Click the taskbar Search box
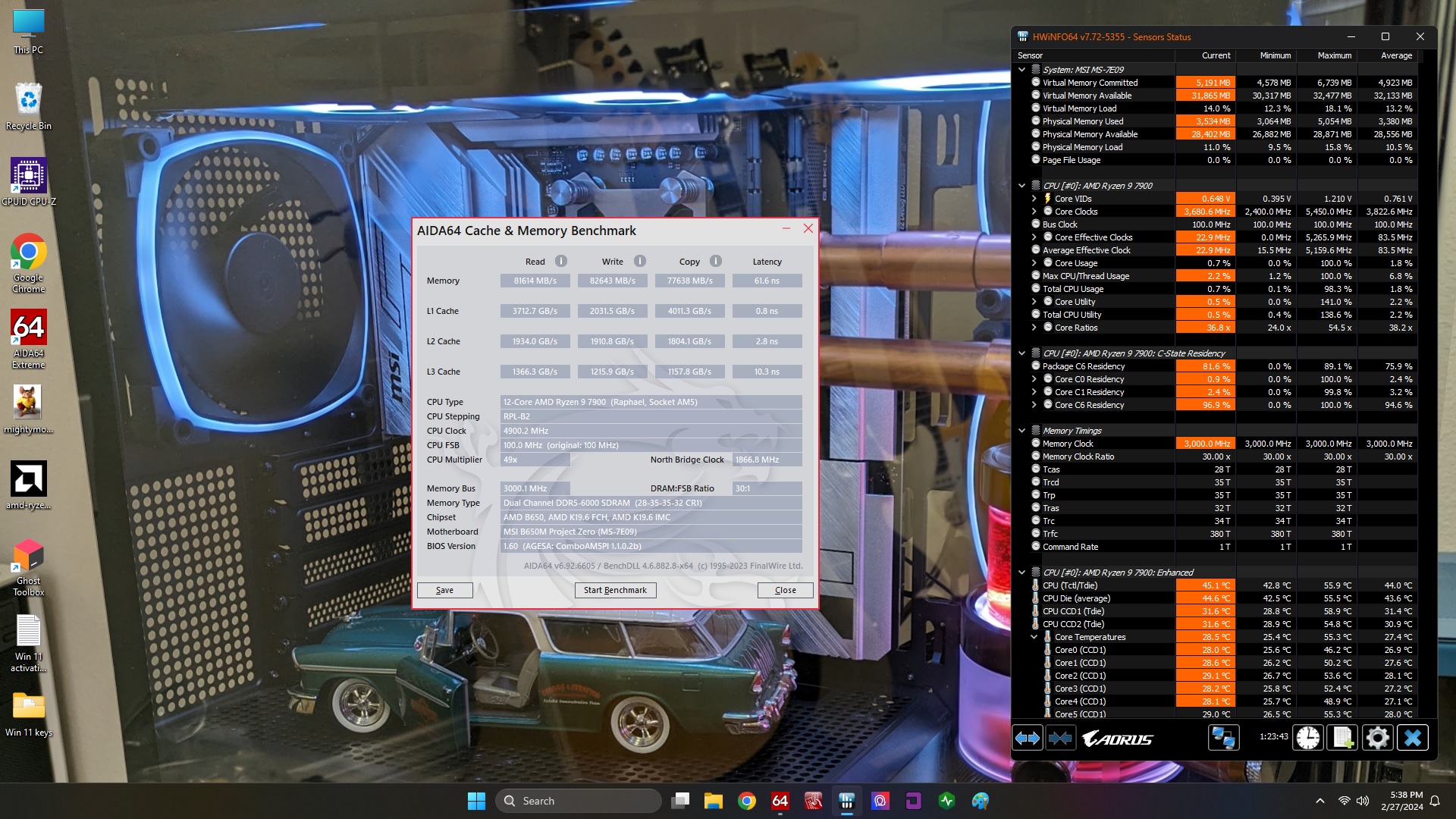 point(578,801)
